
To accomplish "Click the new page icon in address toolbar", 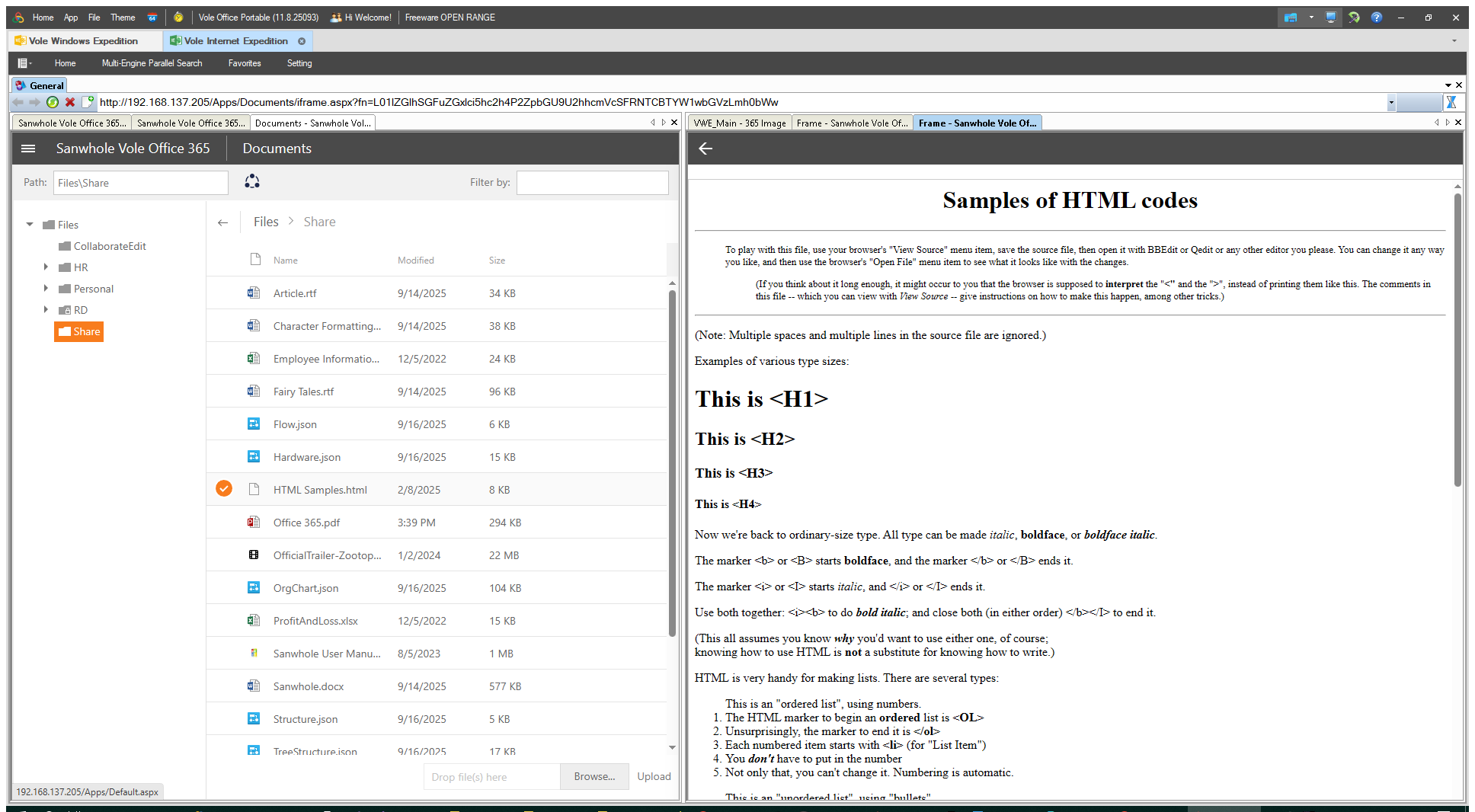I will [x=88, y=102].
